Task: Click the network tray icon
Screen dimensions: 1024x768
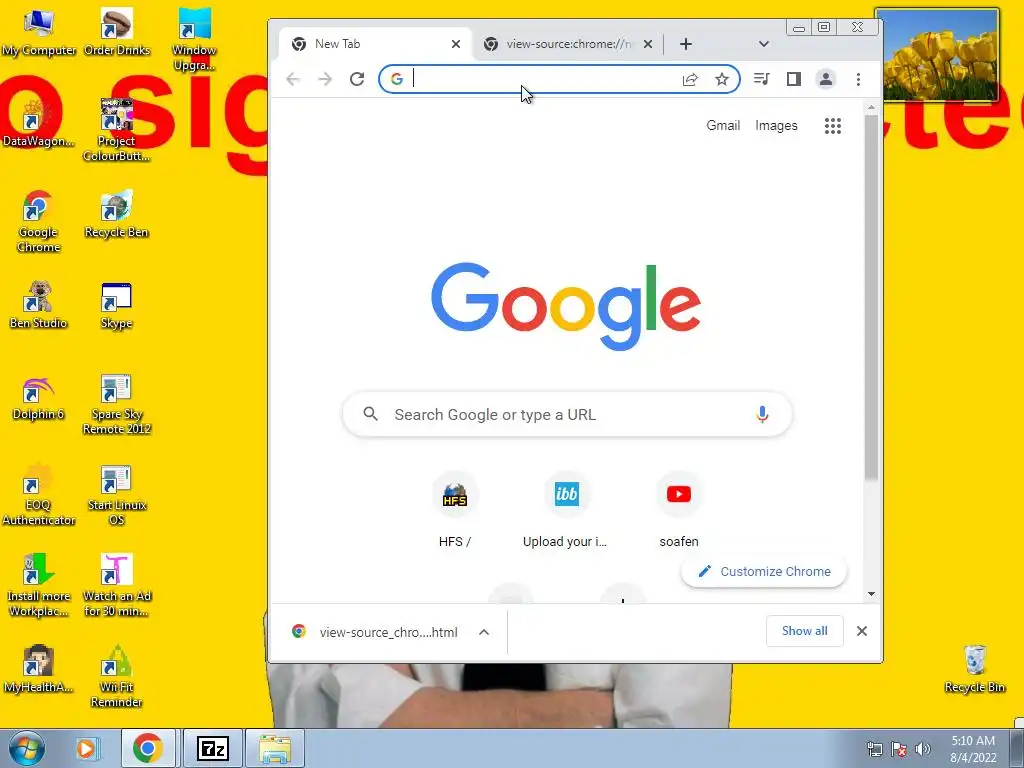Action: pos(874,749)
